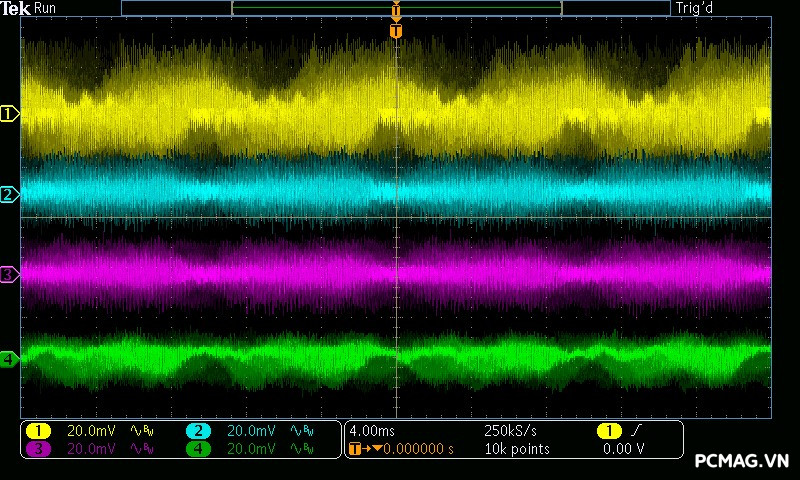The height and width of the screenshot is (480, 800).
Task: Click the channel 1 yellow ground marker
Action: click(x=9, y=114)
